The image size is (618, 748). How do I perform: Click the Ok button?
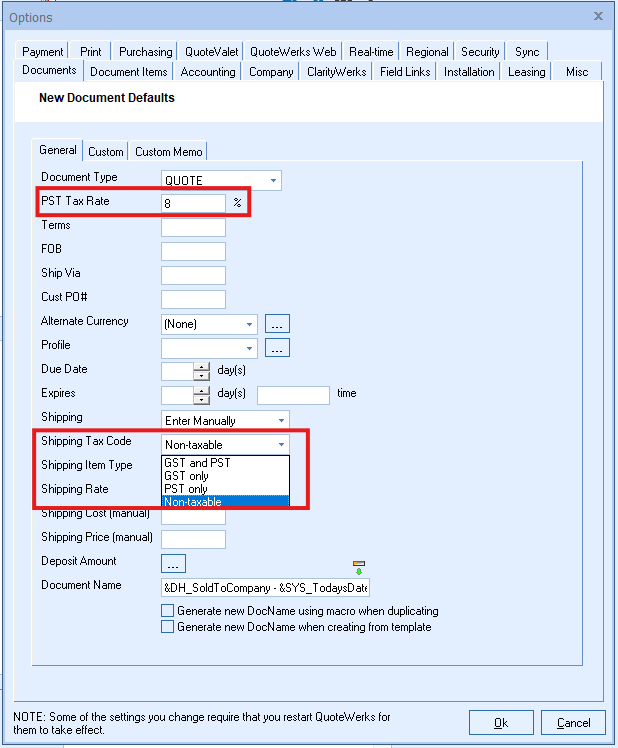pyautogui.click(x=501, y=723)
